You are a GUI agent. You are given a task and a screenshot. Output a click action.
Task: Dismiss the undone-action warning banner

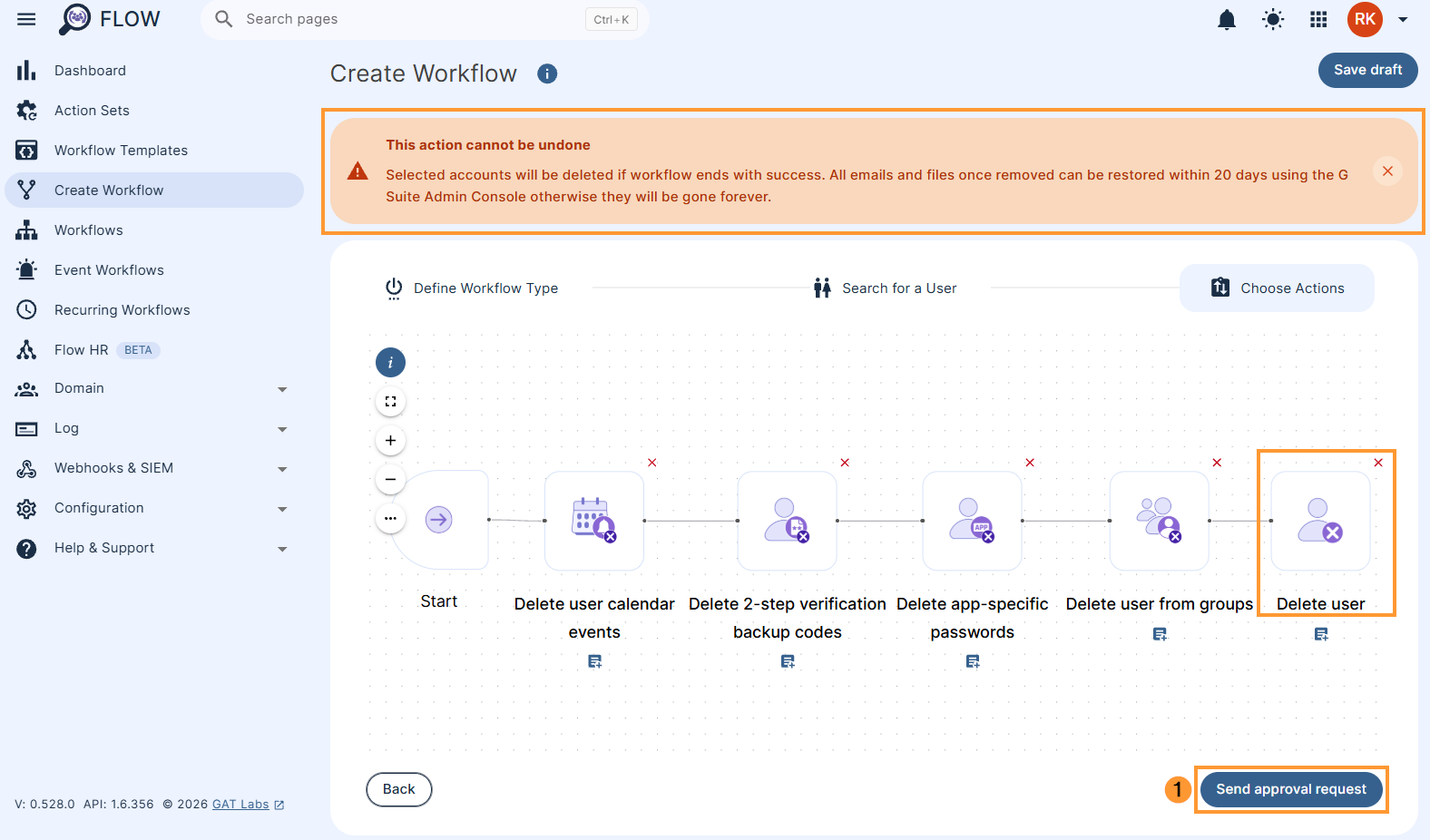click(x=1387, y=171)
